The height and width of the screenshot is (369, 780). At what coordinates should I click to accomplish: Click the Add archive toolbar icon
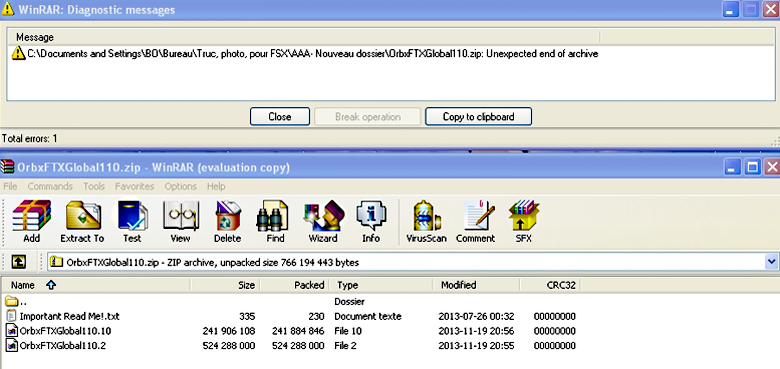[31, 222]
